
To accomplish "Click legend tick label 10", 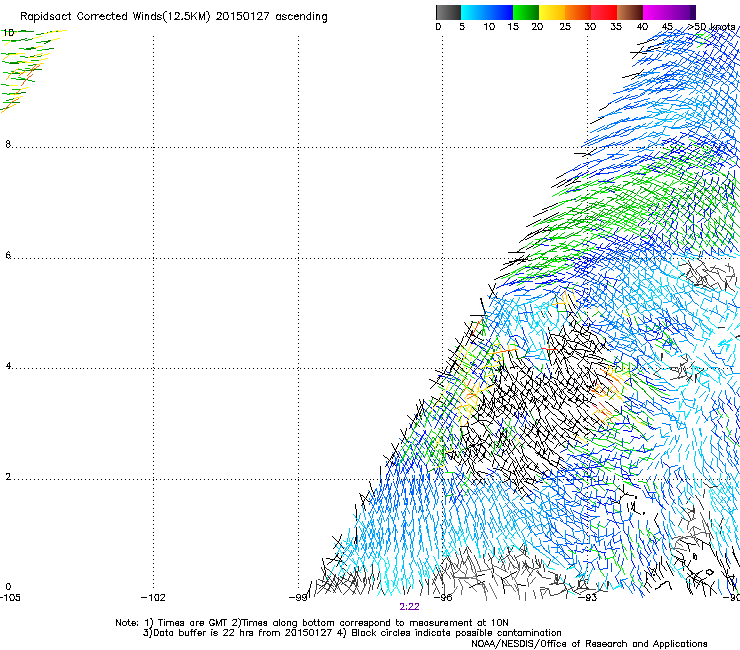I will point(489,27).
